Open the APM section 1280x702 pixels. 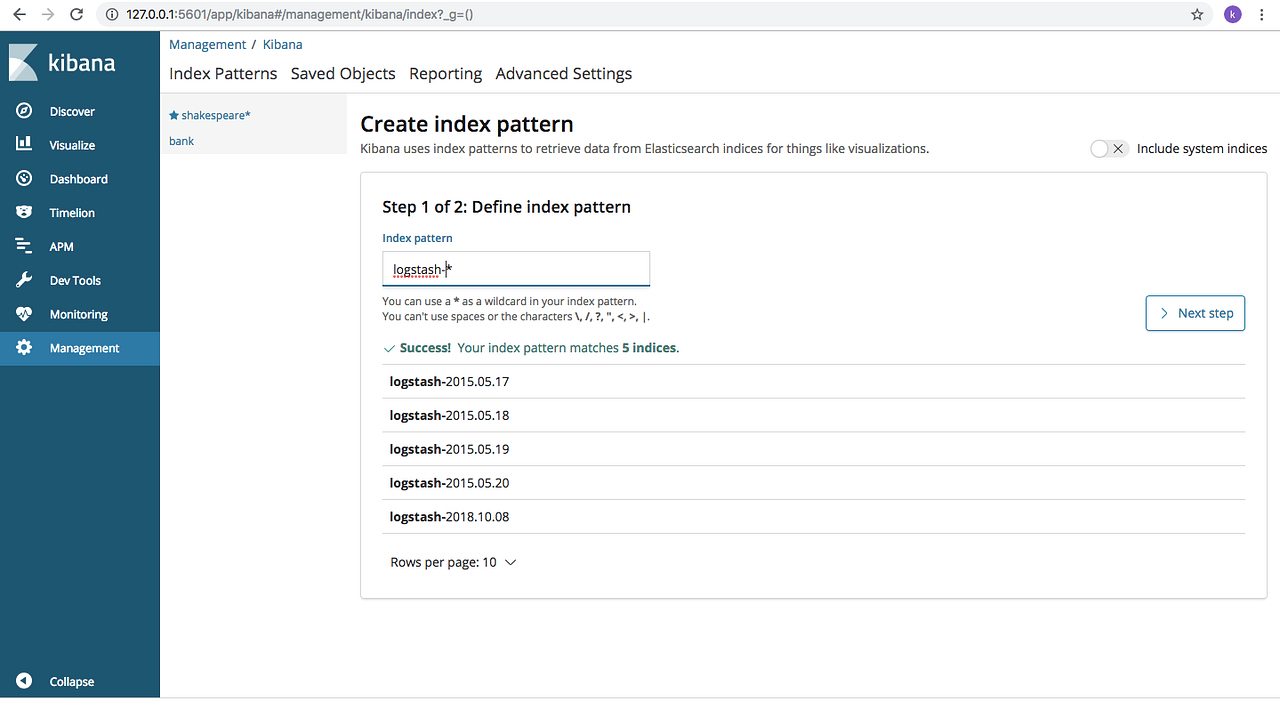25,246
